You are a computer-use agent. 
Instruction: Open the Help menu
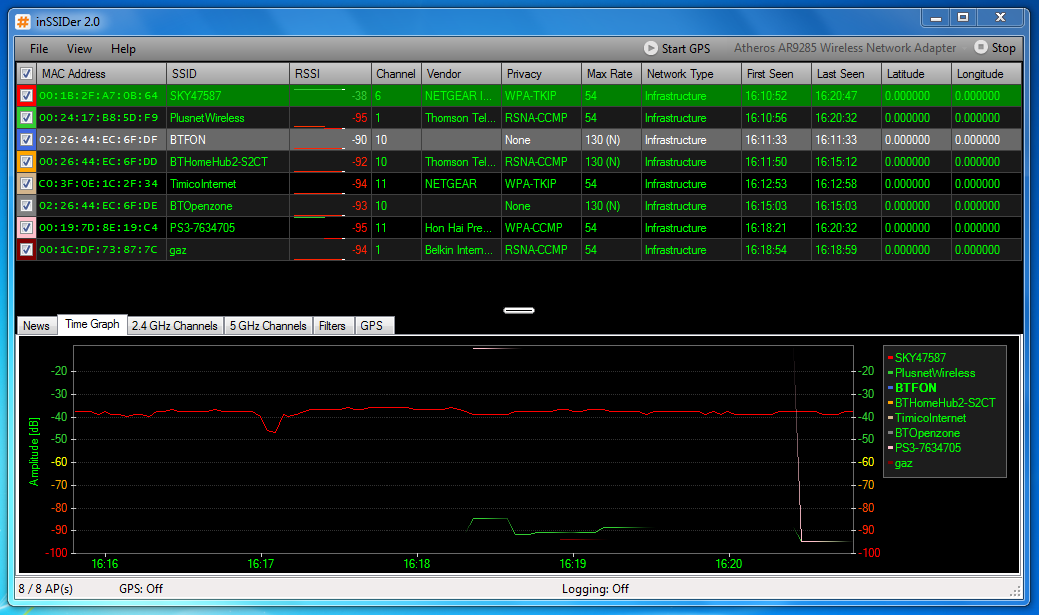click(x=123, y=48)
